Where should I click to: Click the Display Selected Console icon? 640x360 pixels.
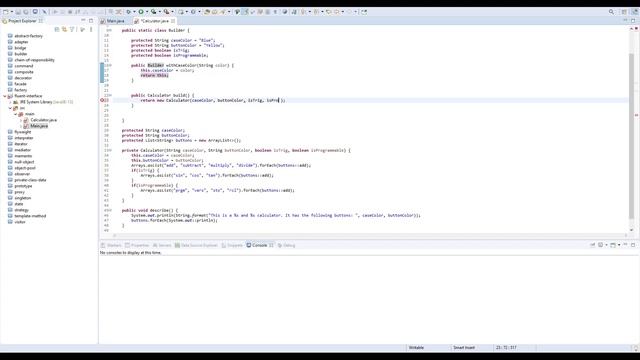pyautogui.click(x=601, y=245)
